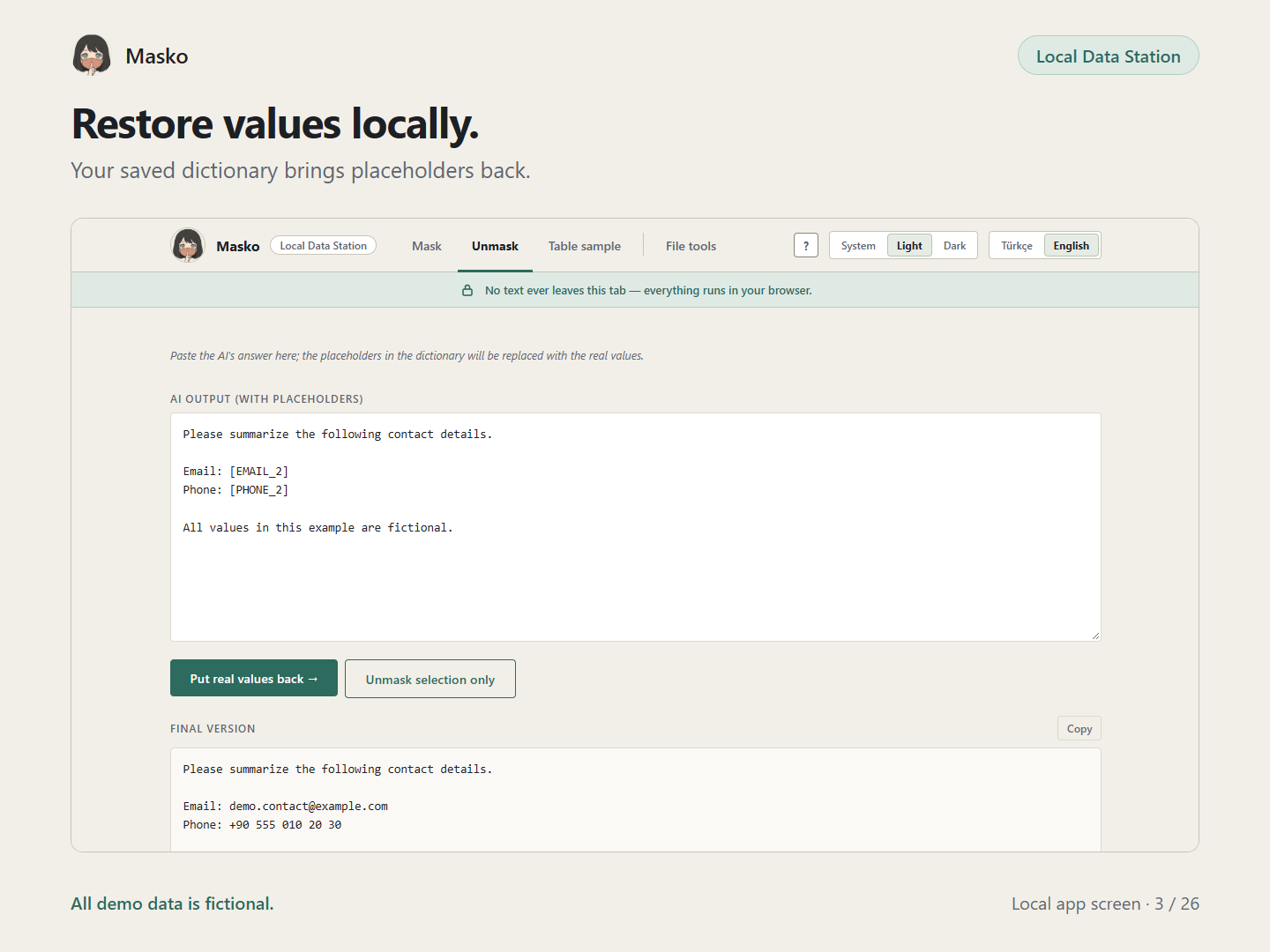Click the Masko avatar logo in the page header
This screenshot has width=1270, height=952.
[92, 56]
